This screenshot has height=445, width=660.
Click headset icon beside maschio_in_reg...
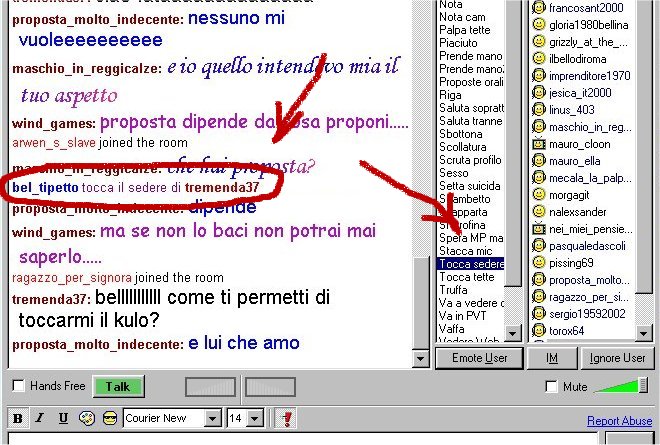point(539,126)
